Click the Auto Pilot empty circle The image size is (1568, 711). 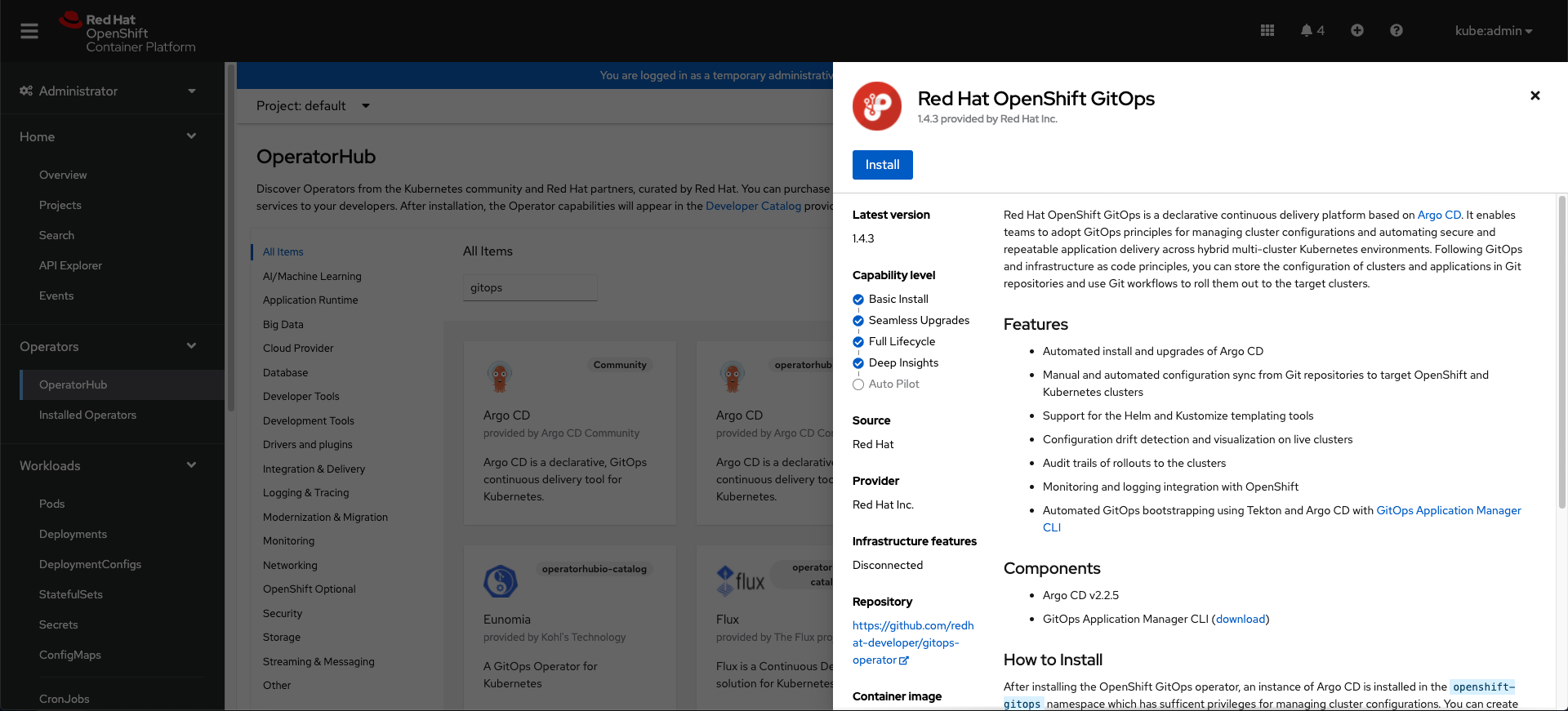(858, 384)
